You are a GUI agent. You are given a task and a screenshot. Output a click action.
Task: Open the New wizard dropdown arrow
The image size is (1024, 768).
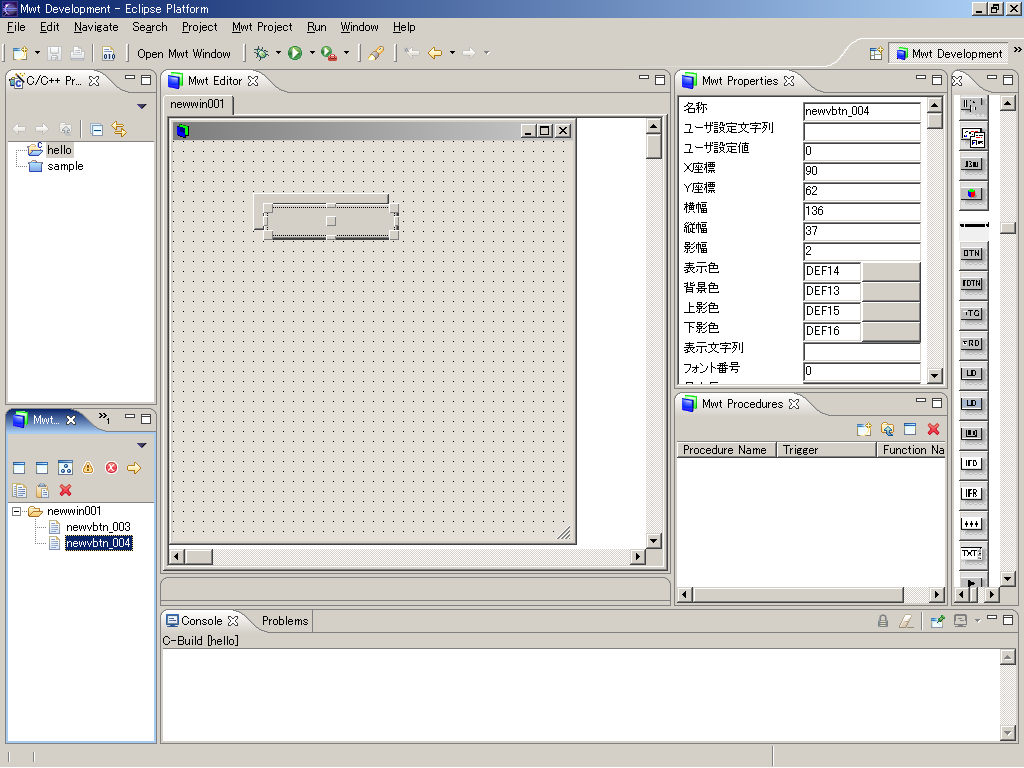(x=37, y=53)
